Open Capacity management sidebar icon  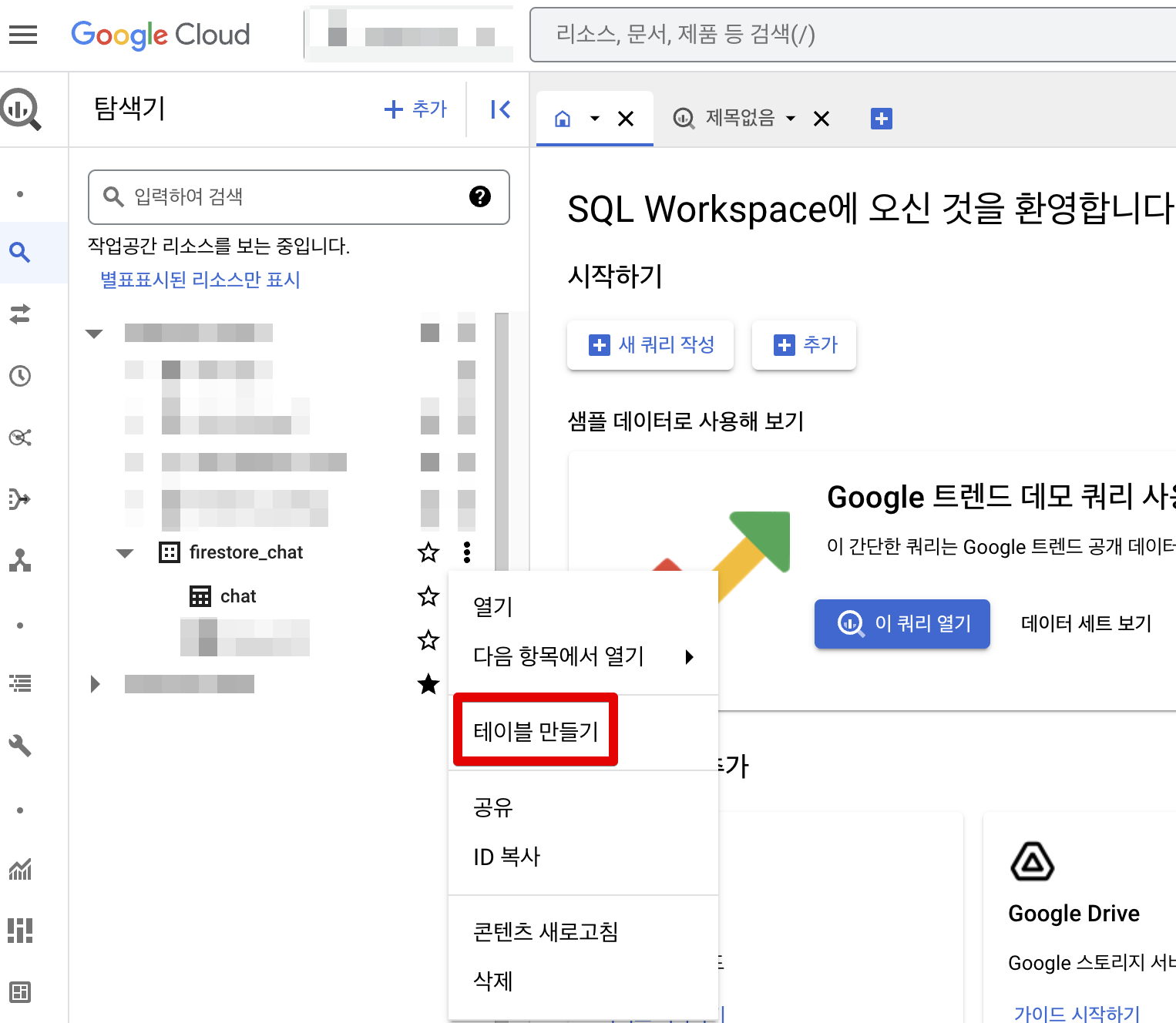click(20, 931)
